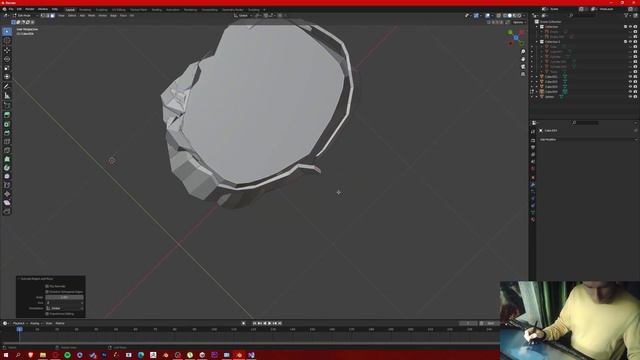Switch to the Shading workspace tab

tap(156, 9)
